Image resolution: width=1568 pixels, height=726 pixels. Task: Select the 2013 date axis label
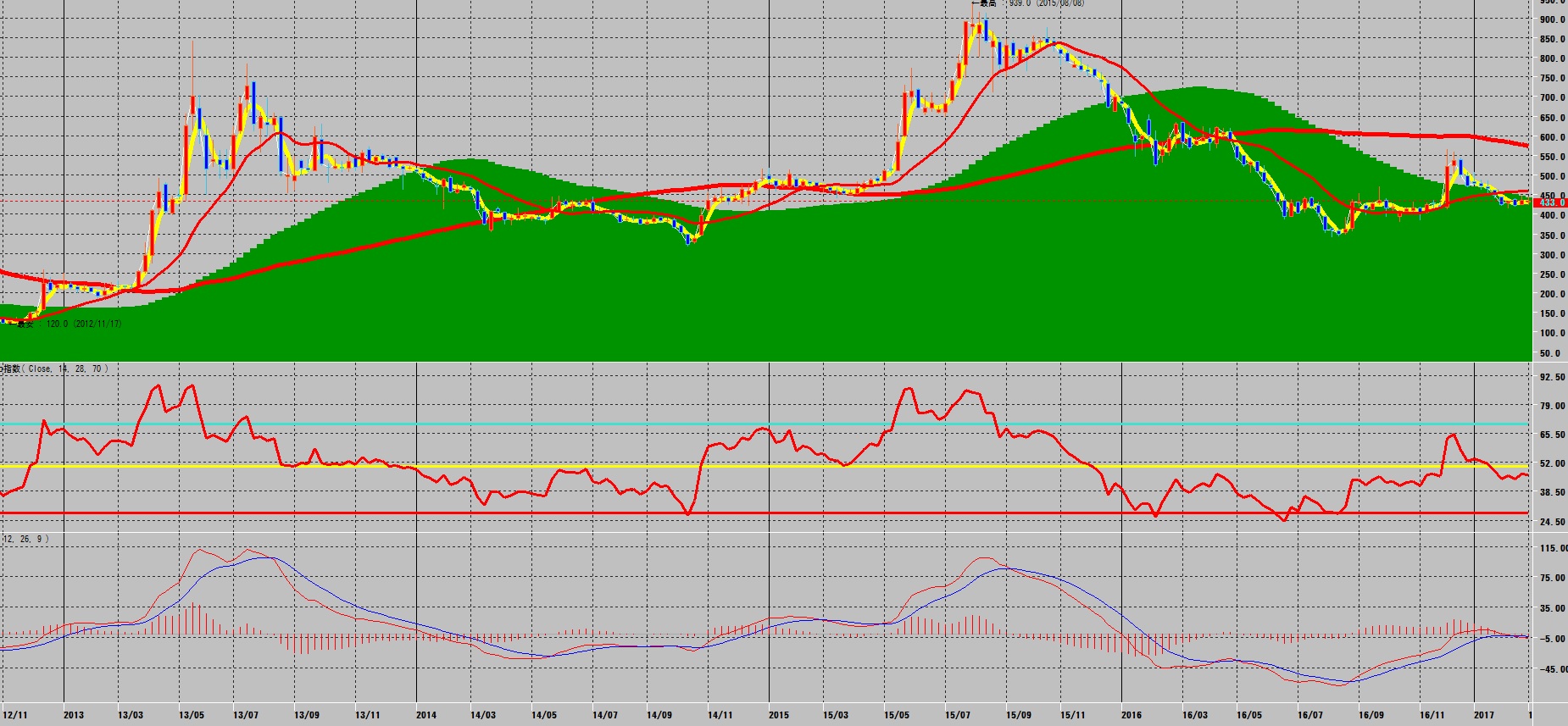coord(74,715)
